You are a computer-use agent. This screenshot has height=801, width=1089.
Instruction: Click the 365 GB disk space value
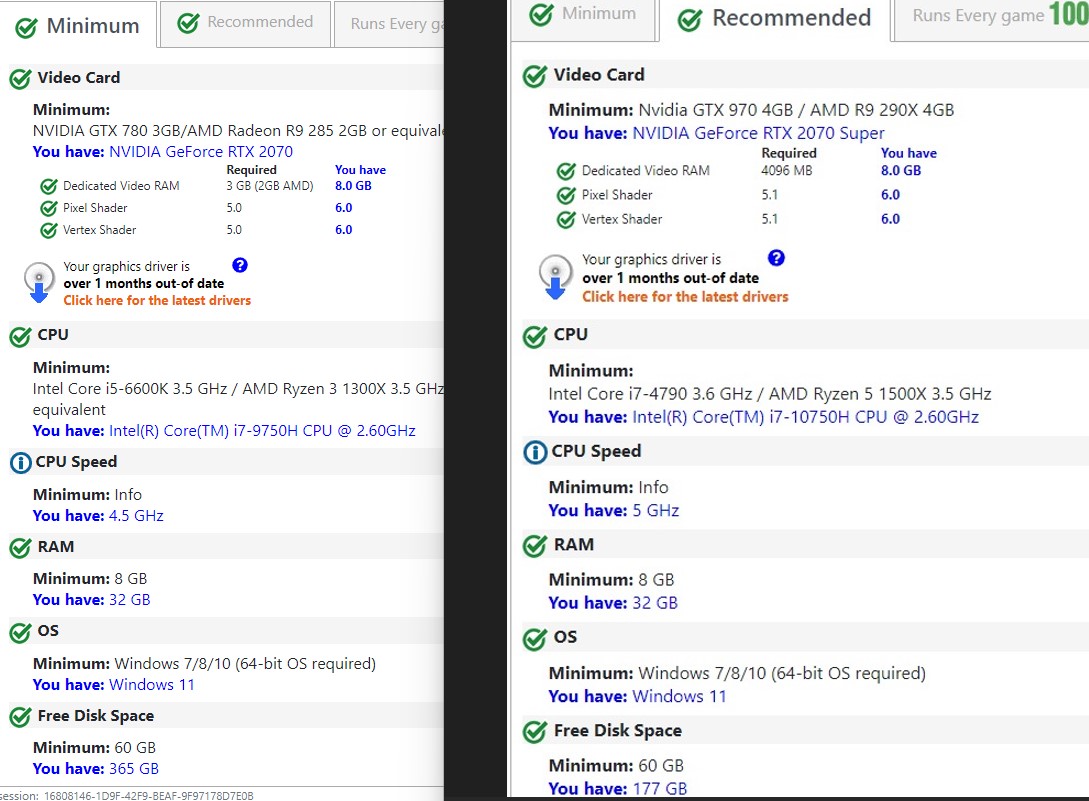tap(134, 768)
